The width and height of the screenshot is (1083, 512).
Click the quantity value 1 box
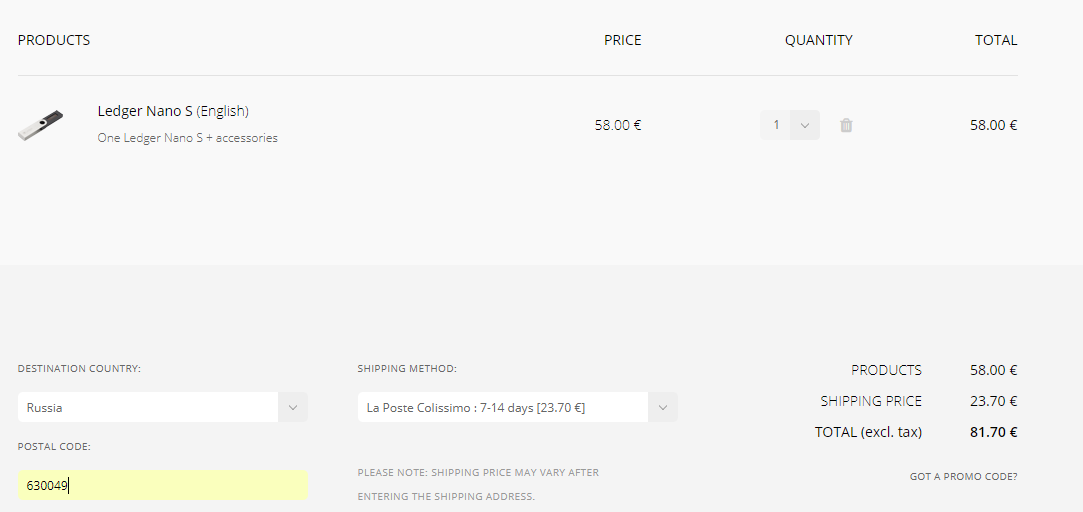776,125
